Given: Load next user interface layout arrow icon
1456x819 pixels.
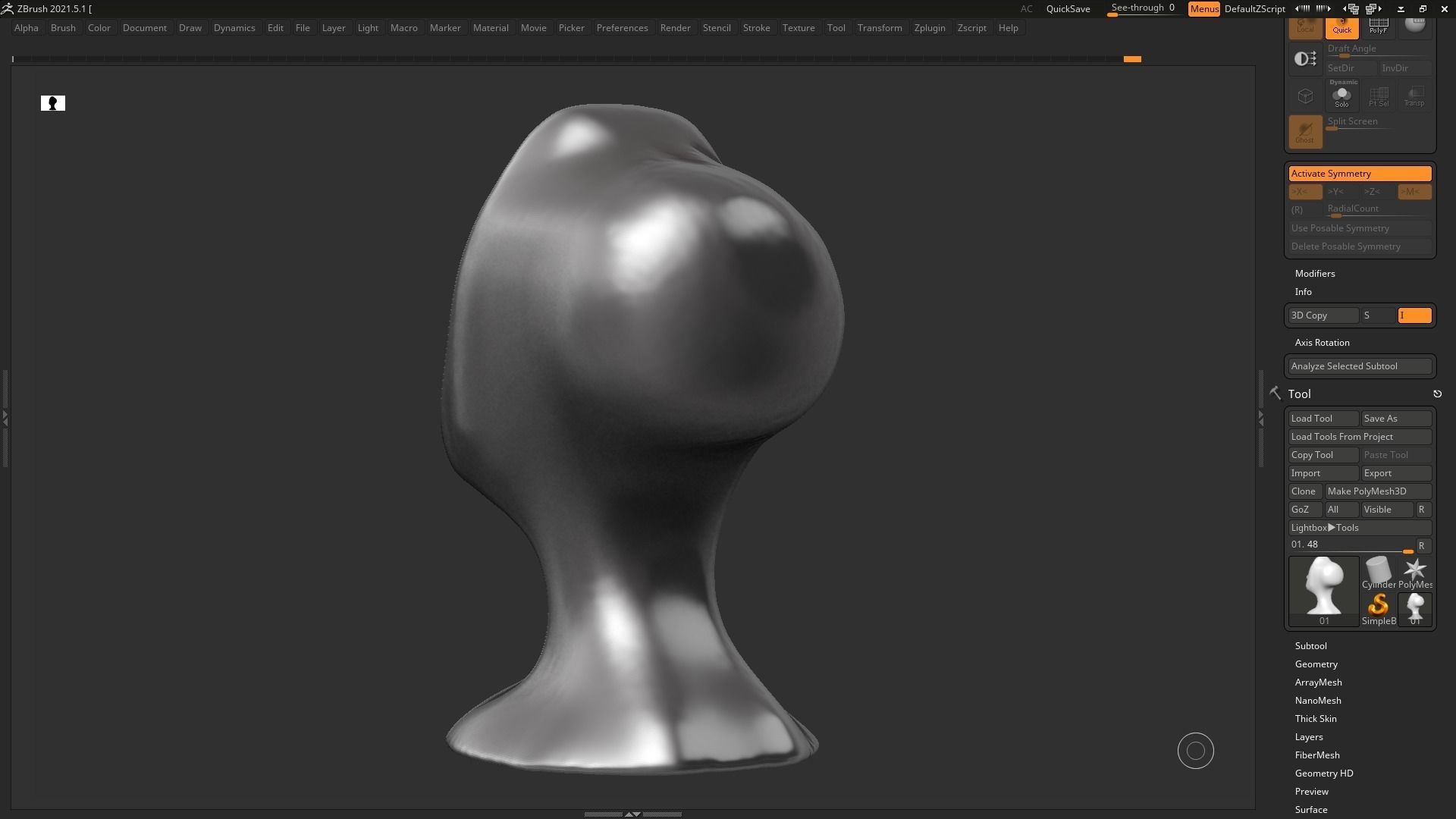Looking at the screenshot, I should (1373, 8).
